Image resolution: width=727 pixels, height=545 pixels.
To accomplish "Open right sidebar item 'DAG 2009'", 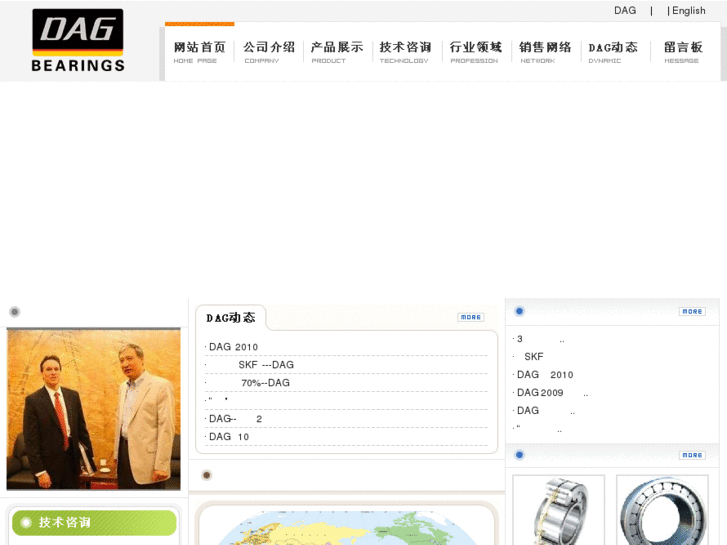I will pyautogui.click(x=550, y=393).
